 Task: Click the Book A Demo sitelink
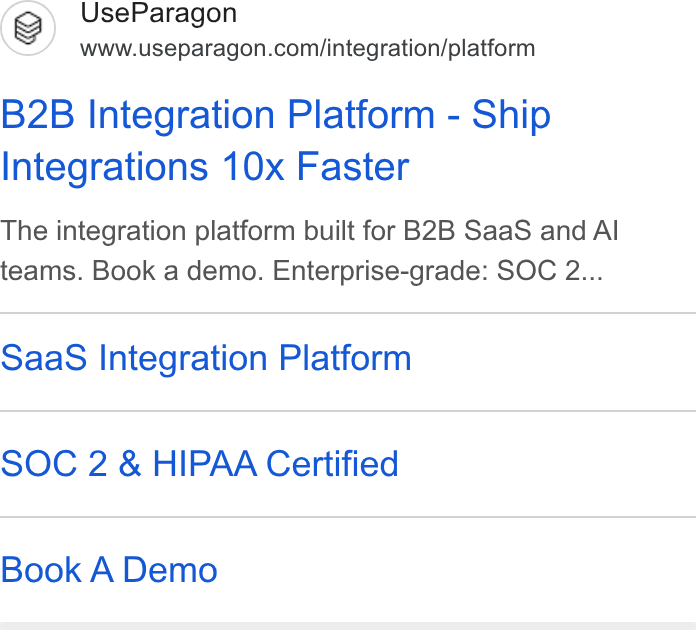109,570
